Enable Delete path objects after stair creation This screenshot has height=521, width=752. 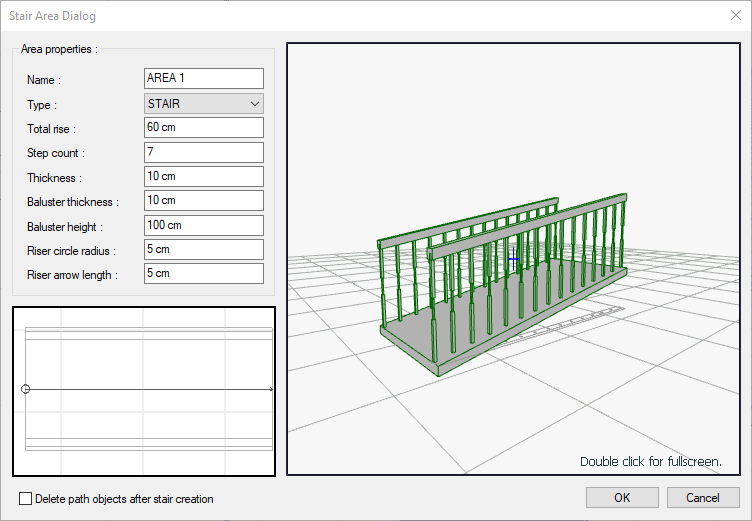click(x=26, y=498)
